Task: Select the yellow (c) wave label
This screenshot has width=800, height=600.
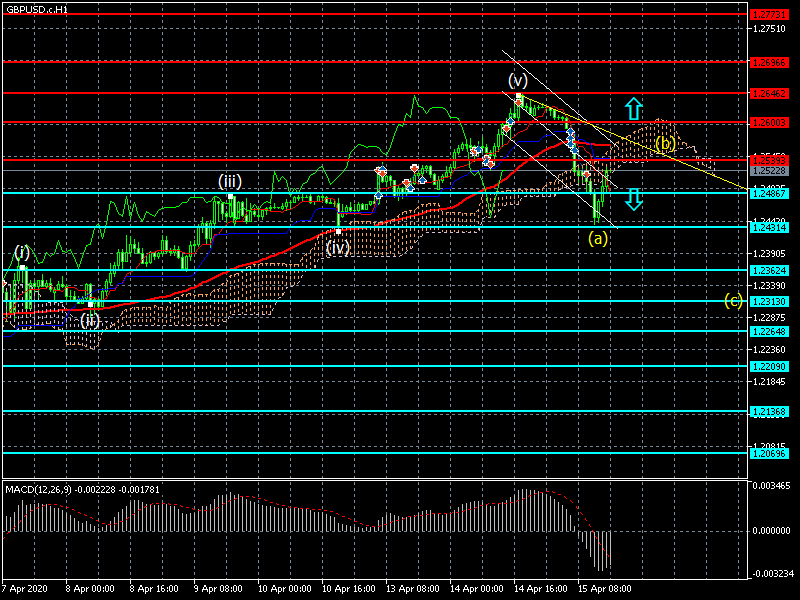Action: (733, 301)
